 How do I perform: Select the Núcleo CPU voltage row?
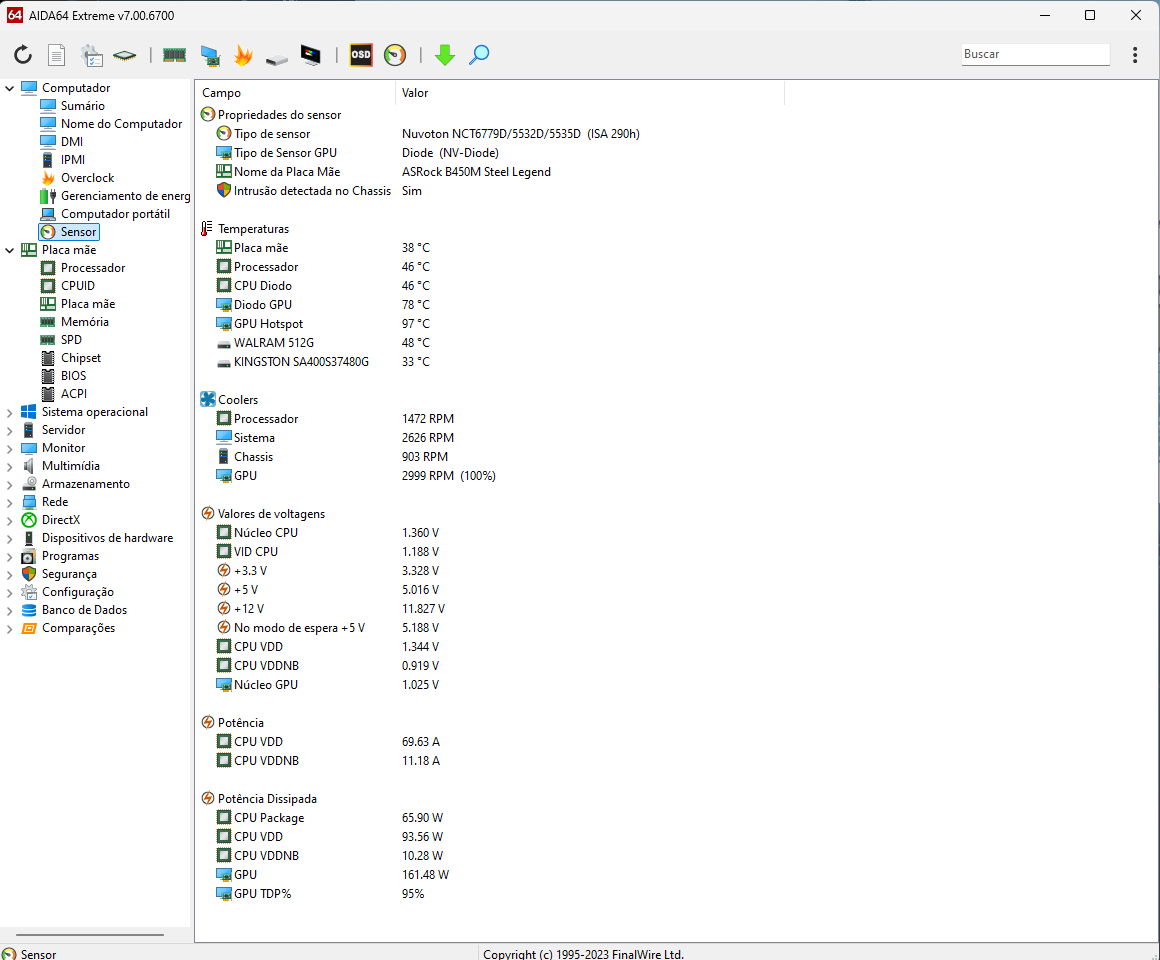(x=327, y=533)
